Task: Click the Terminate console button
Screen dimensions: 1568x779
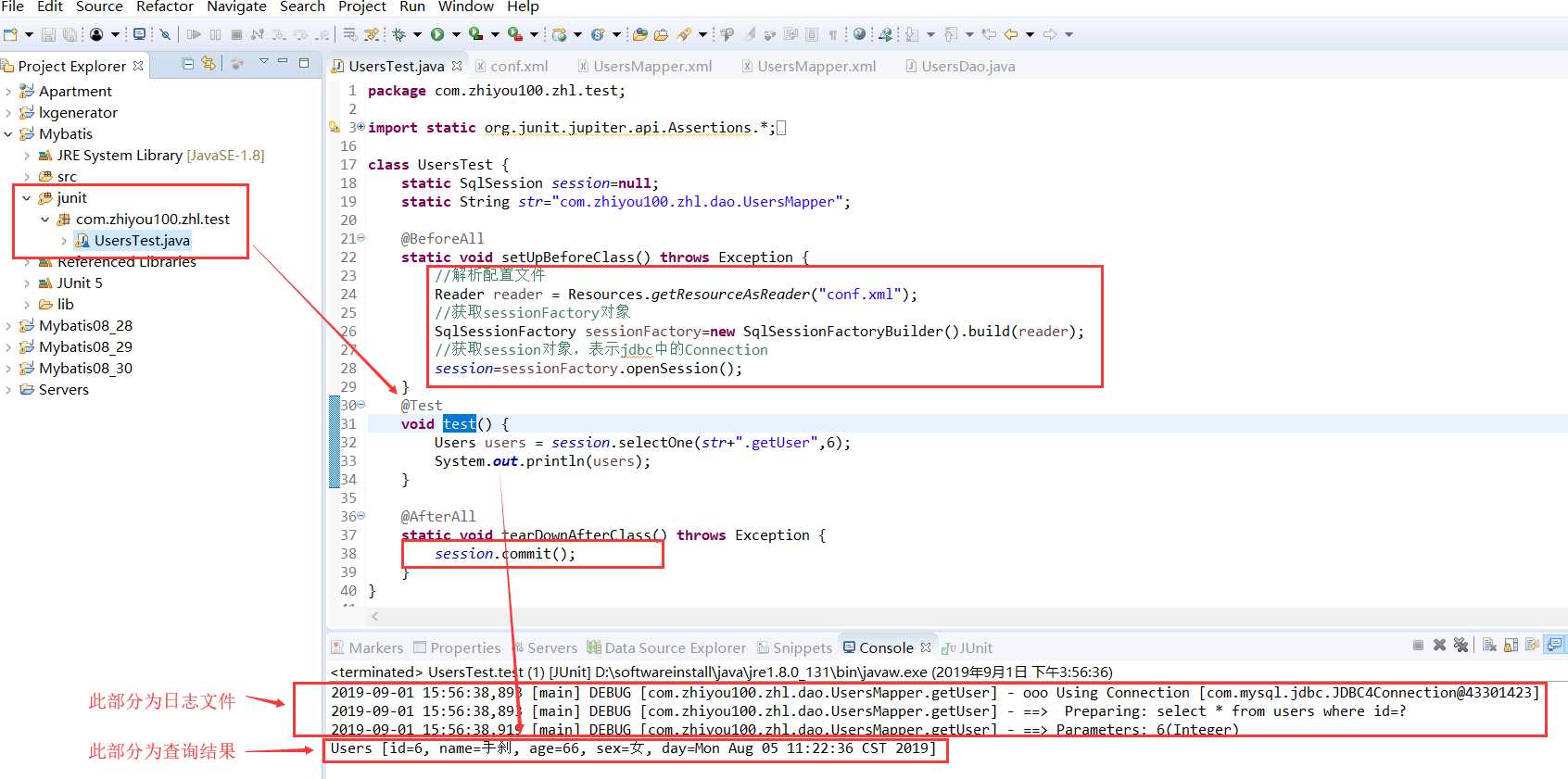Action: pyautogui.click(x=1418, y=645)
